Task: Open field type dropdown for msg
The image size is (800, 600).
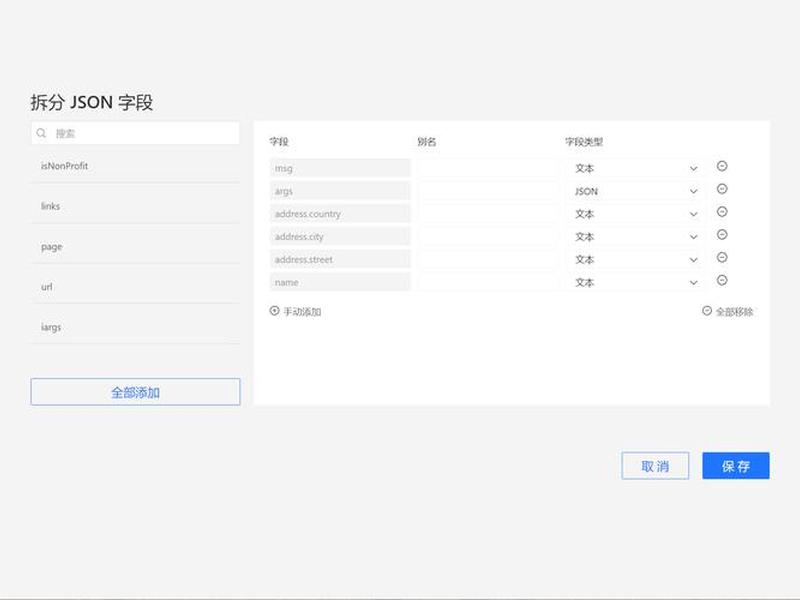Action: (x=634, y=168)
